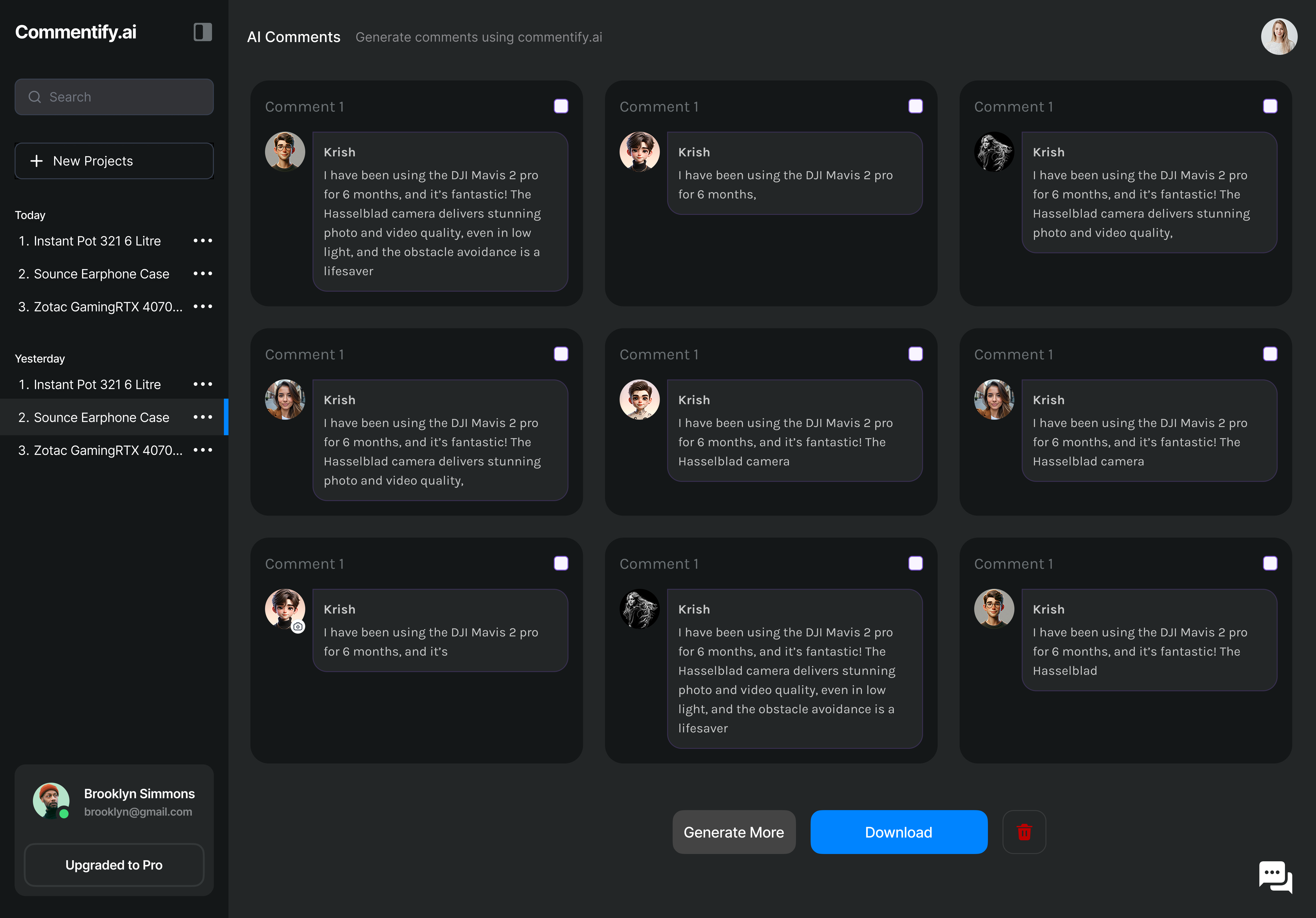
Task: Open options menu for Today's Zotac GamingRTX project
Action: tap(203, 307)
